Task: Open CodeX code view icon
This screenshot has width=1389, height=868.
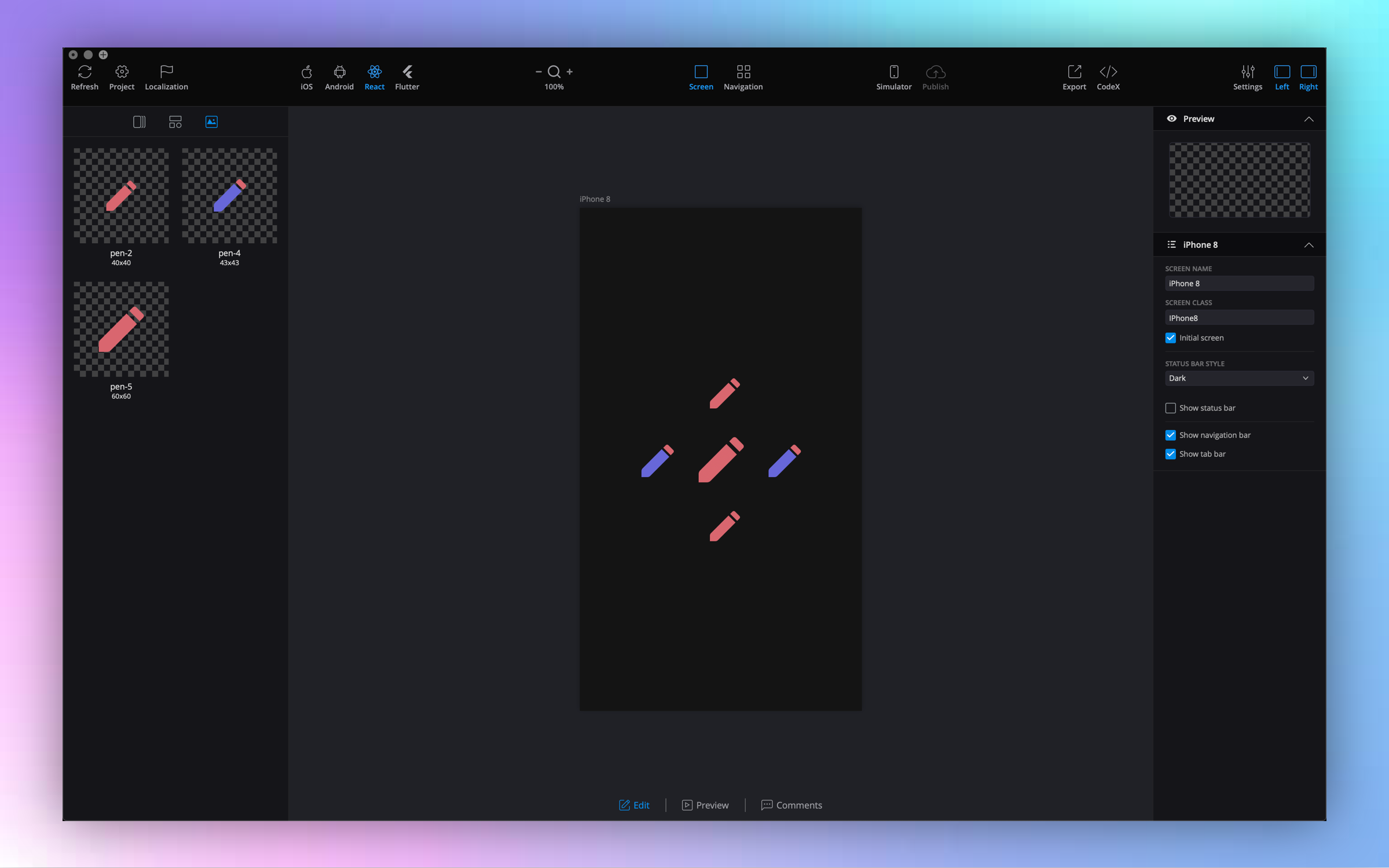Action: point(1108,72)
